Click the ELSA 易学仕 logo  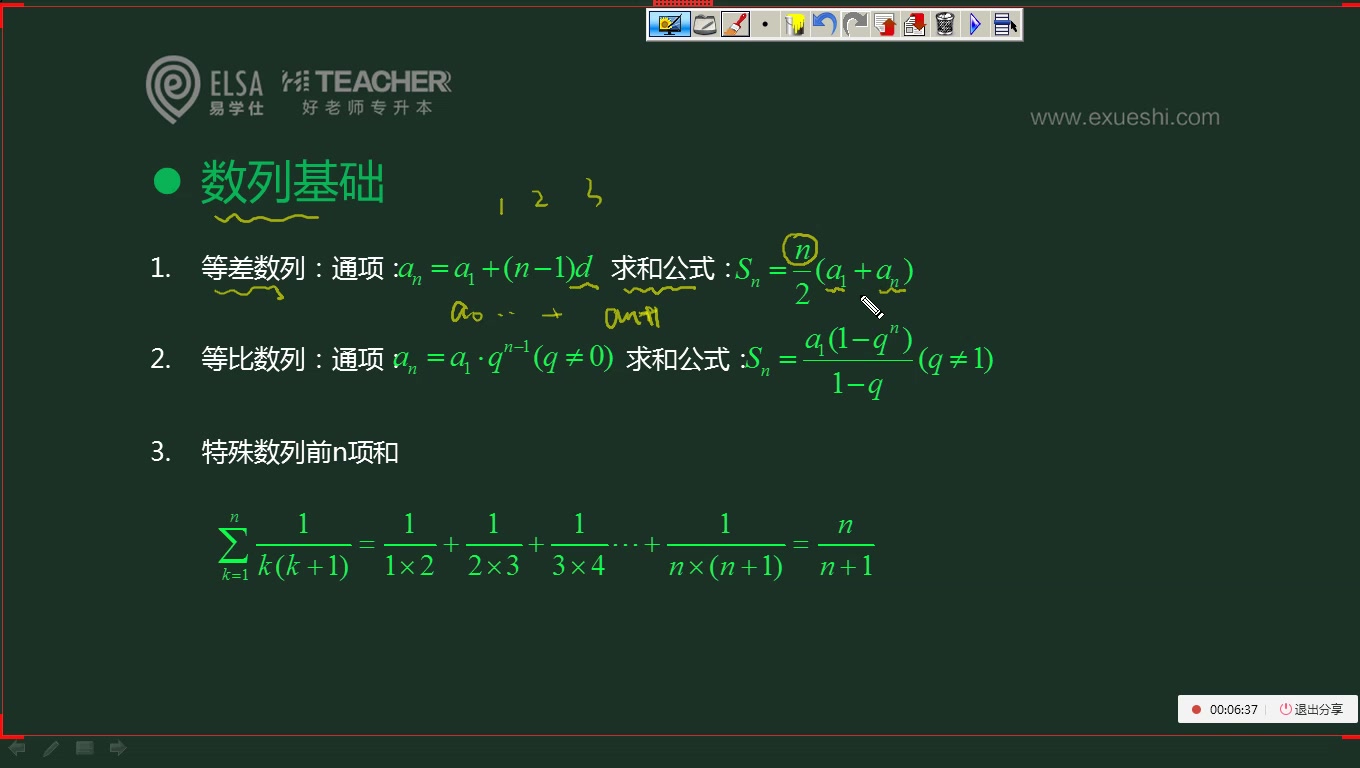pos(205,90)
